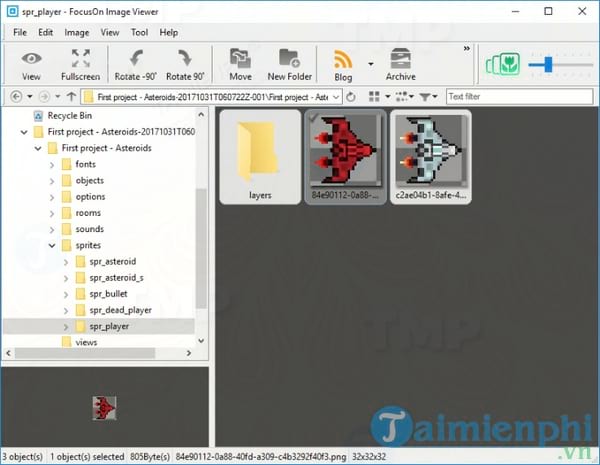Show more toolbar items via overflow chevron
This screenshot has width=600, height=465.
pos(466,49)
